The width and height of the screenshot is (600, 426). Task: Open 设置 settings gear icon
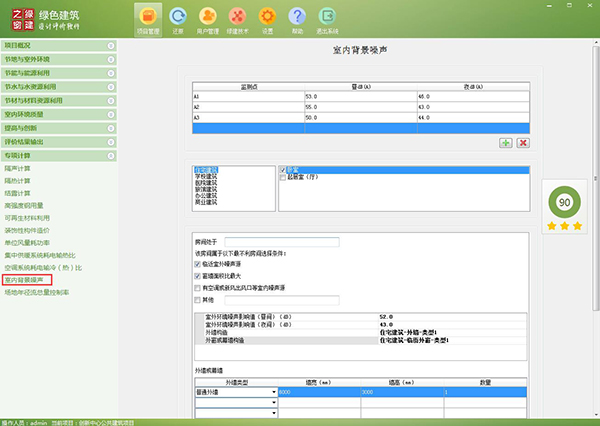pos(267,18)
